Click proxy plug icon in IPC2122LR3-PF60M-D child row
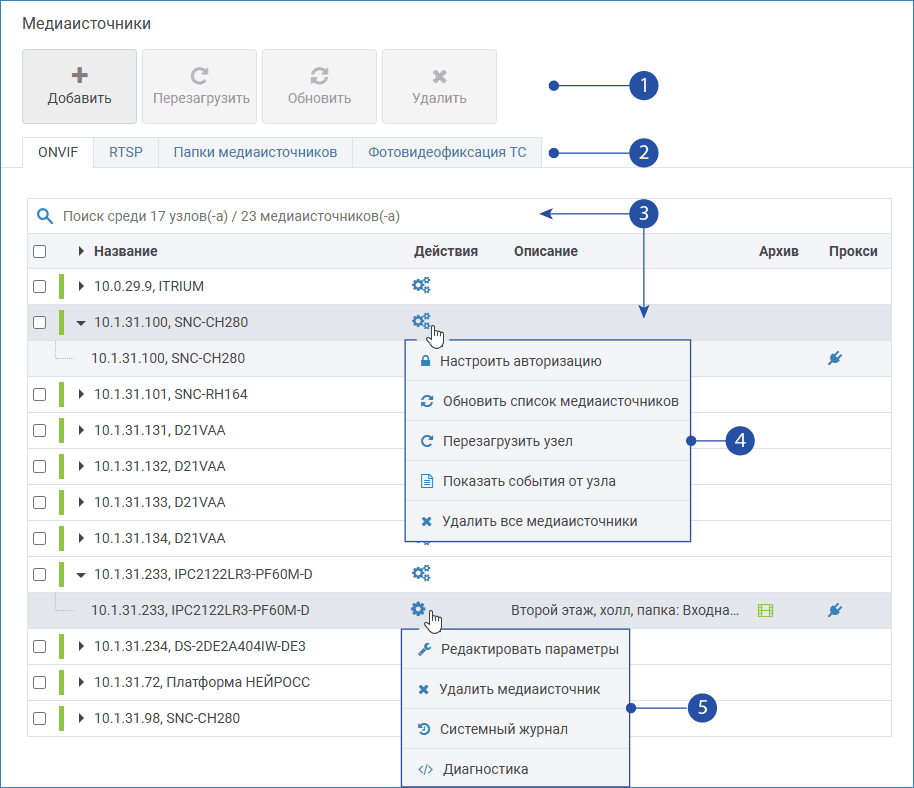Viewport: 914px width, 788px height. point(835,610)
